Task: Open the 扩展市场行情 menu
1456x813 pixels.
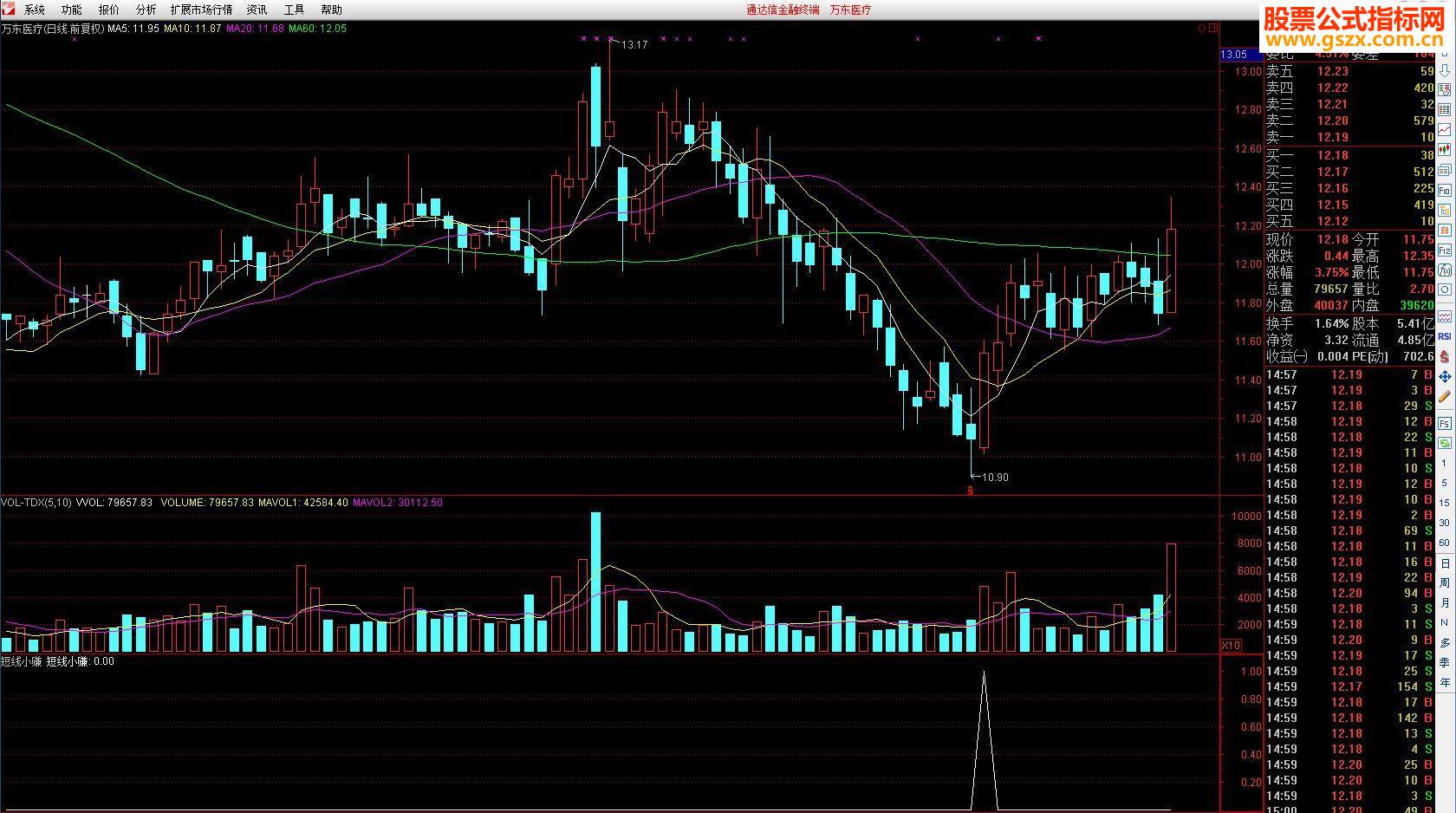Action: [x=202, y=10]
